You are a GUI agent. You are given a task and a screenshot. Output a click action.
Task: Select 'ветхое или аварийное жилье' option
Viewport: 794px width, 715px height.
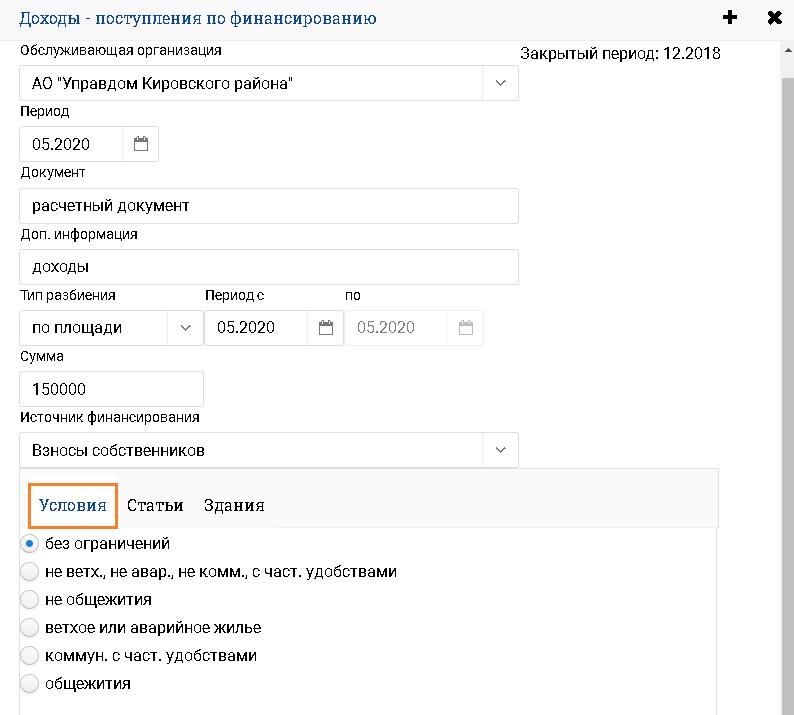(30, 628)
